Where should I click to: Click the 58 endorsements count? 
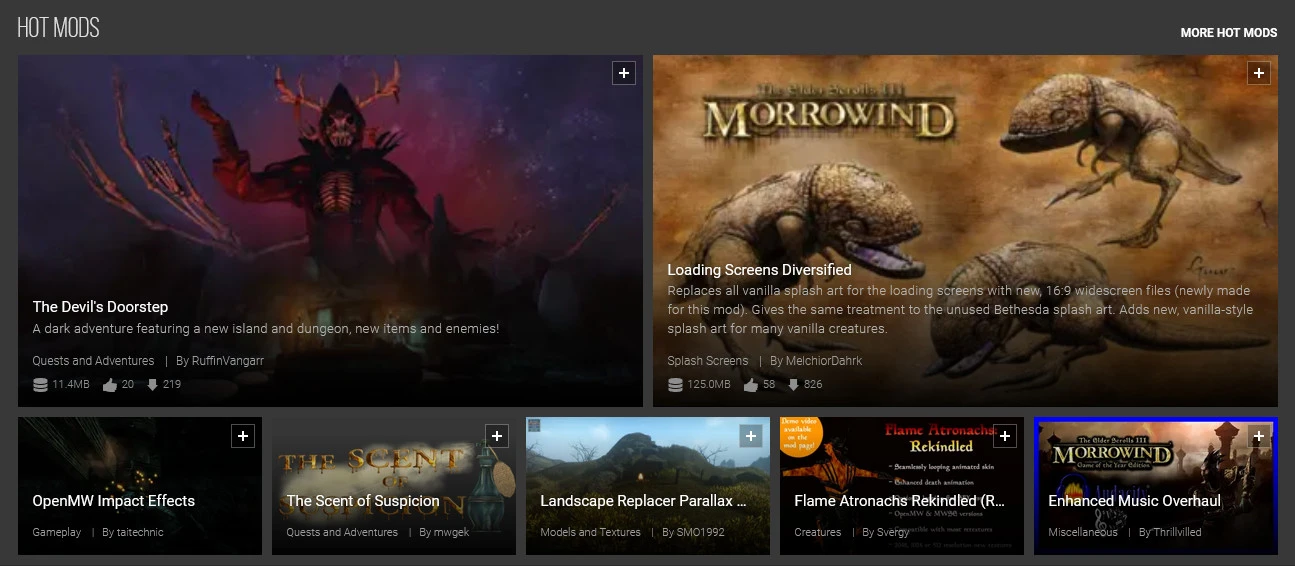tap(769, 385)
